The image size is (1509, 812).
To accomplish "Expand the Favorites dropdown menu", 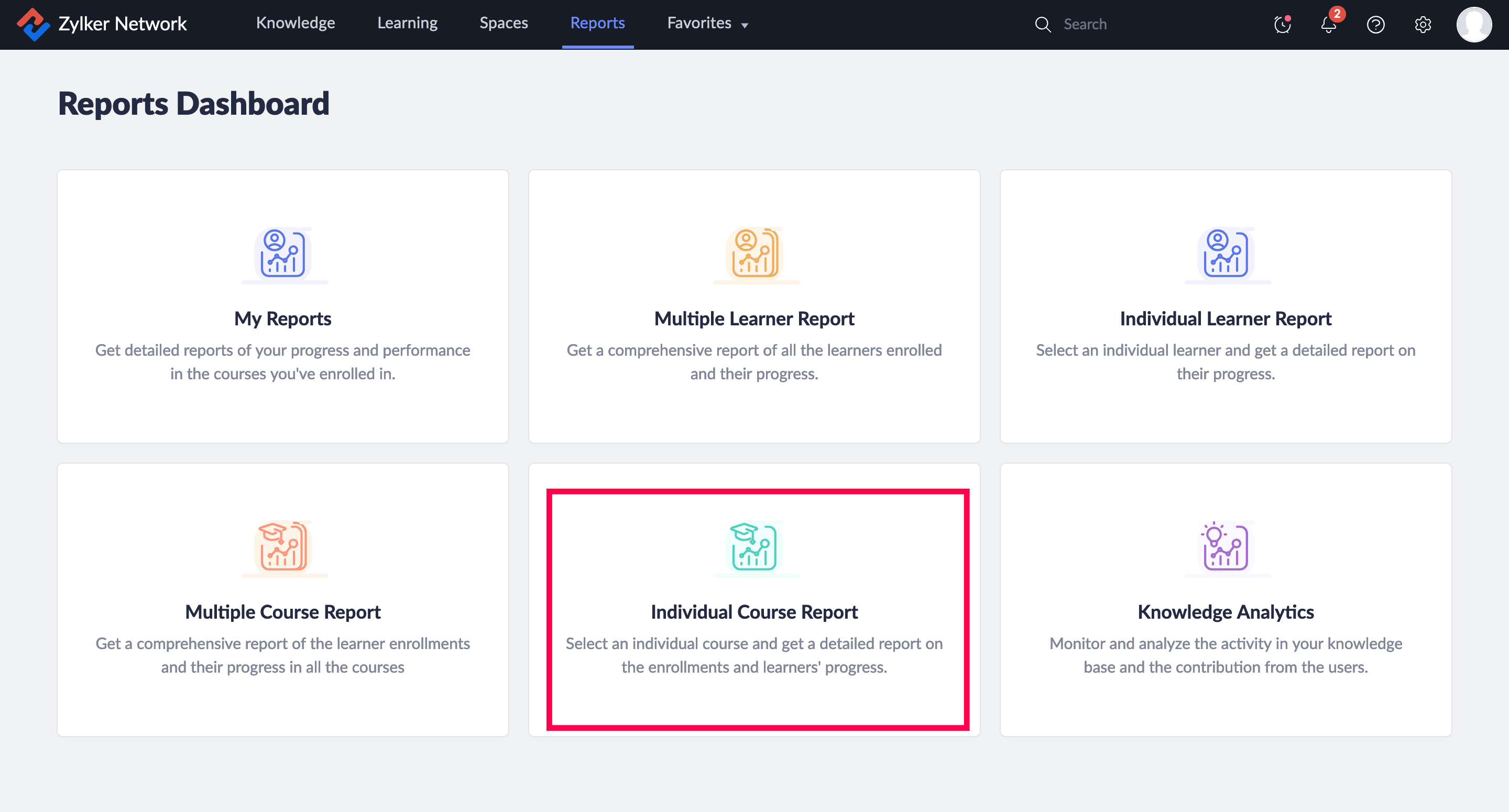I will (699, 24).
